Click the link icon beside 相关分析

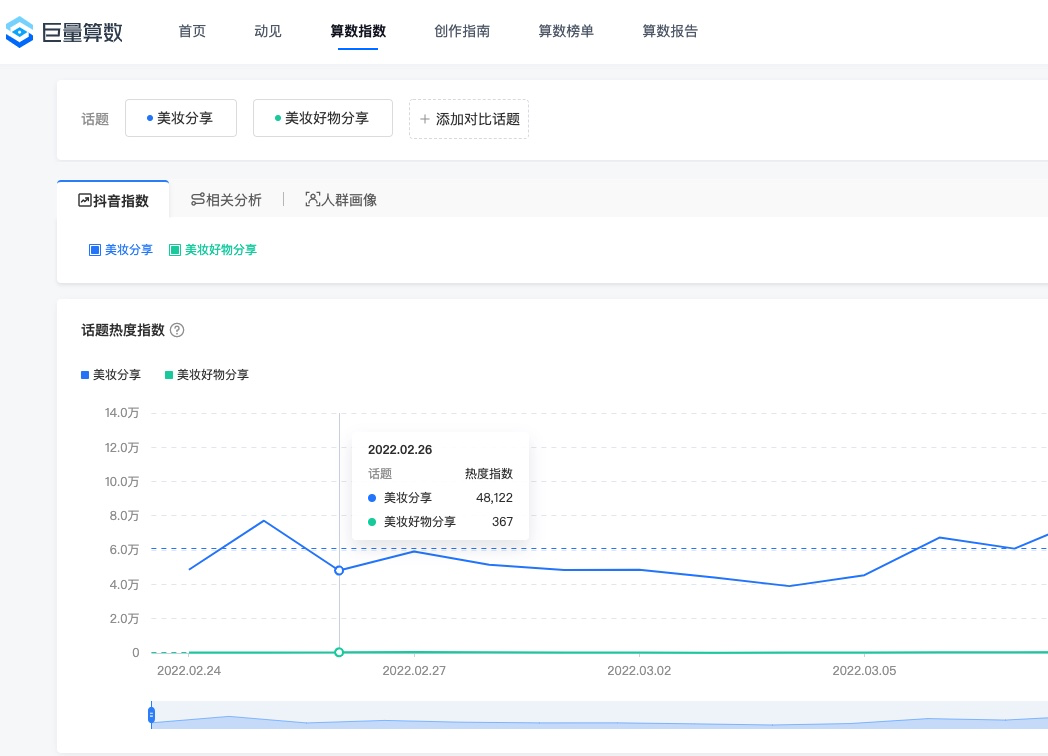tap(196, 199)
